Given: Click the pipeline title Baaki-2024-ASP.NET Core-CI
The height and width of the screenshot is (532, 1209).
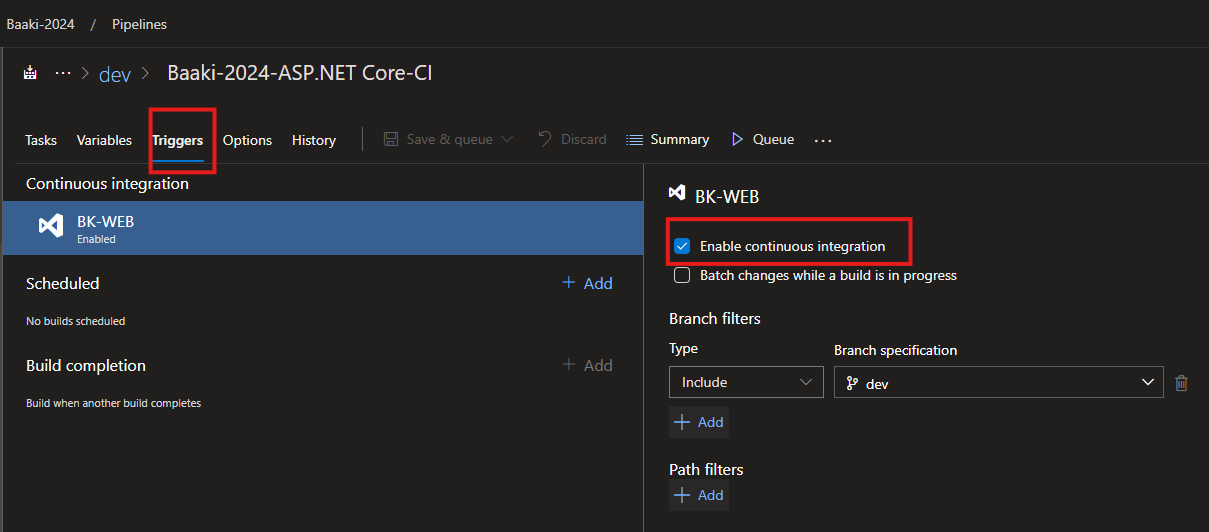Looking at the screenshot, I should click(x=300, y=73).
